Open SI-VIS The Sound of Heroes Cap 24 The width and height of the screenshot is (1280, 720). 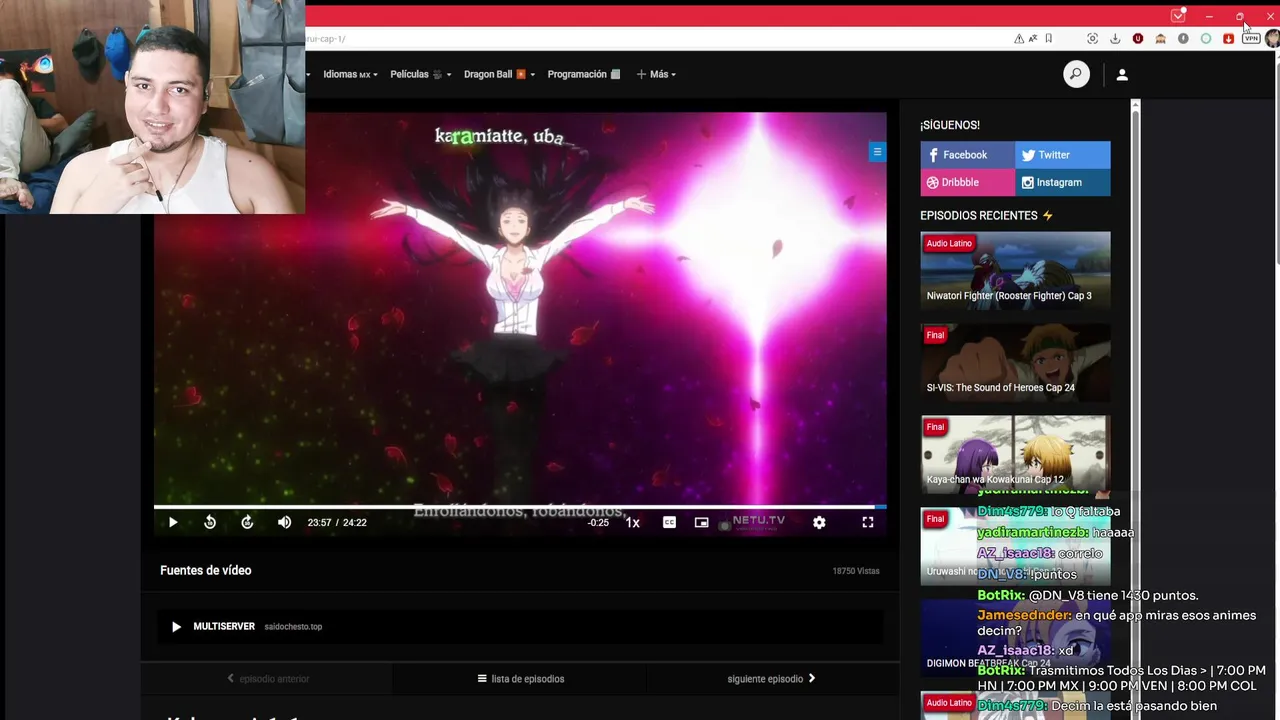click(x=1015, y=362)
